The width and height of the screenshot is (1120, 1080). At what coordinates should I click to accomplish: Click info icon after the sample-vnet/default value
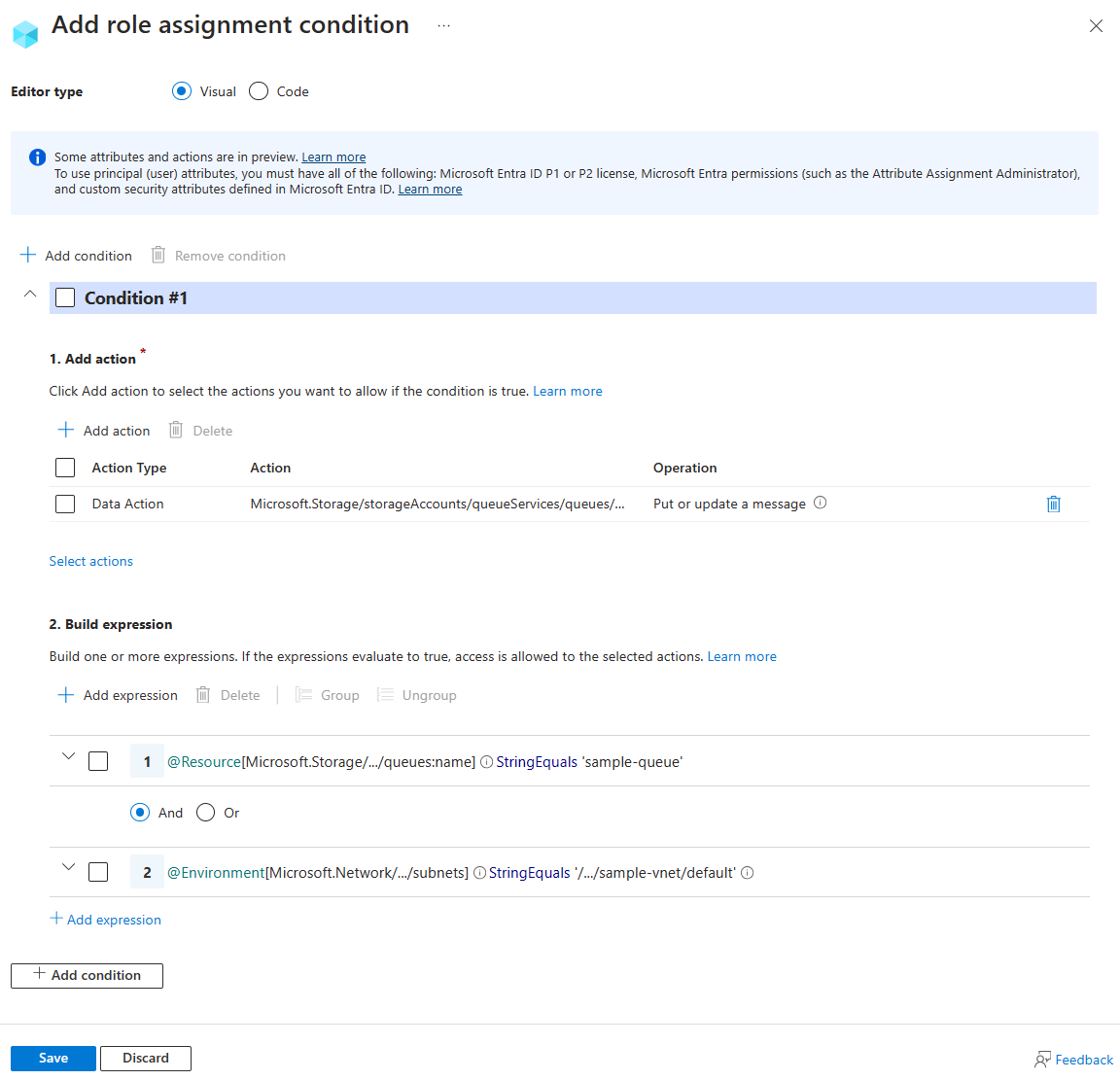click(748, 873)
